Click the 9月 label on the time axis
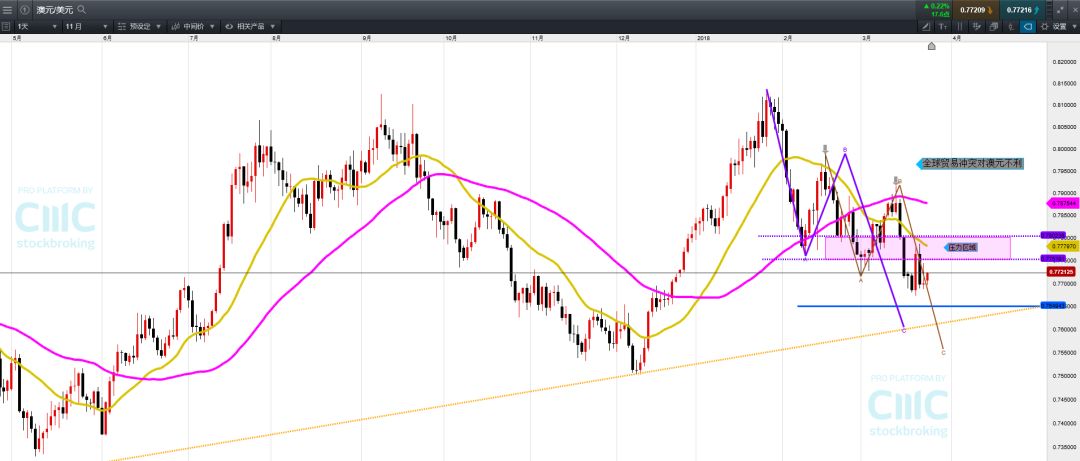 (366, 39)
